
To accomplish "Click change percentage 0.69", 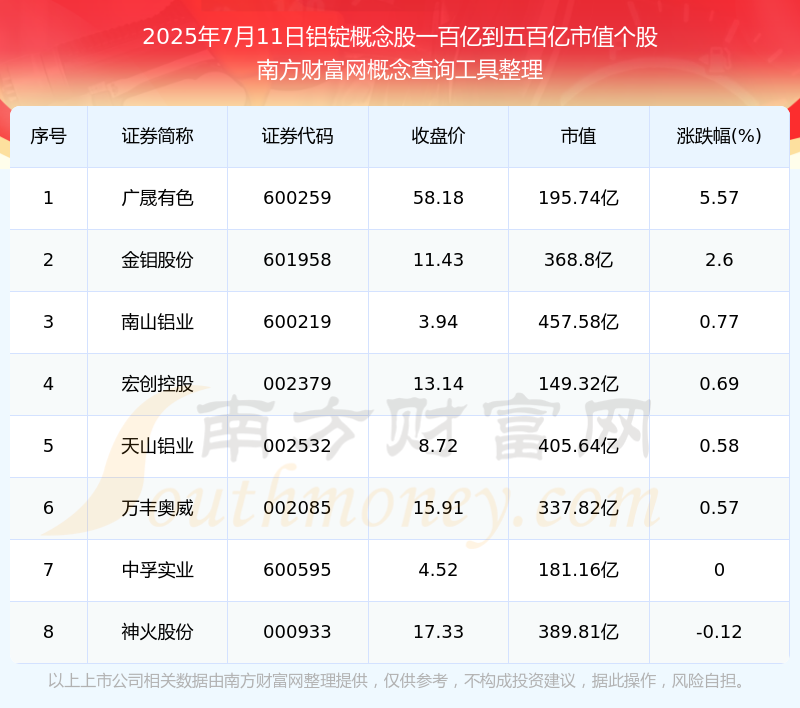I will [719, 384].
